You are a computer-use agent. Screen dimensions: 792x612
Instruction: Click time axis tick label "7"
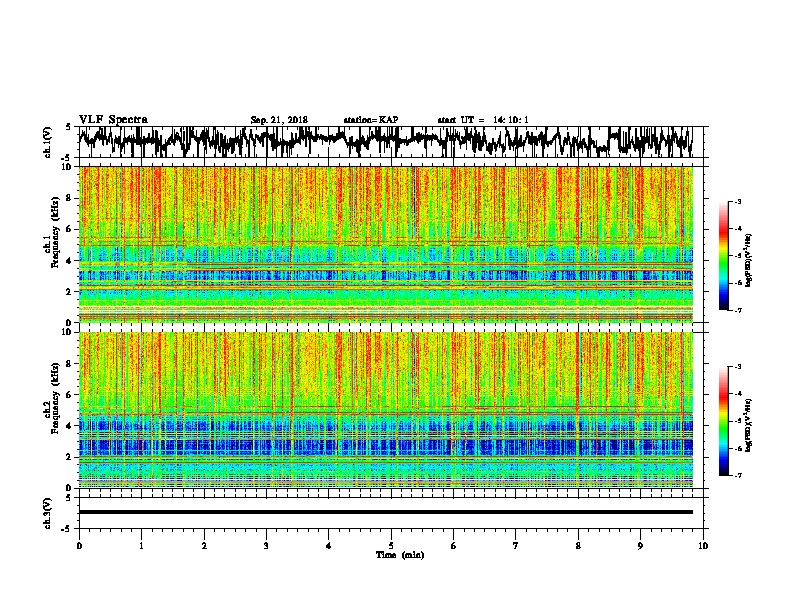(x=516, y=545)
